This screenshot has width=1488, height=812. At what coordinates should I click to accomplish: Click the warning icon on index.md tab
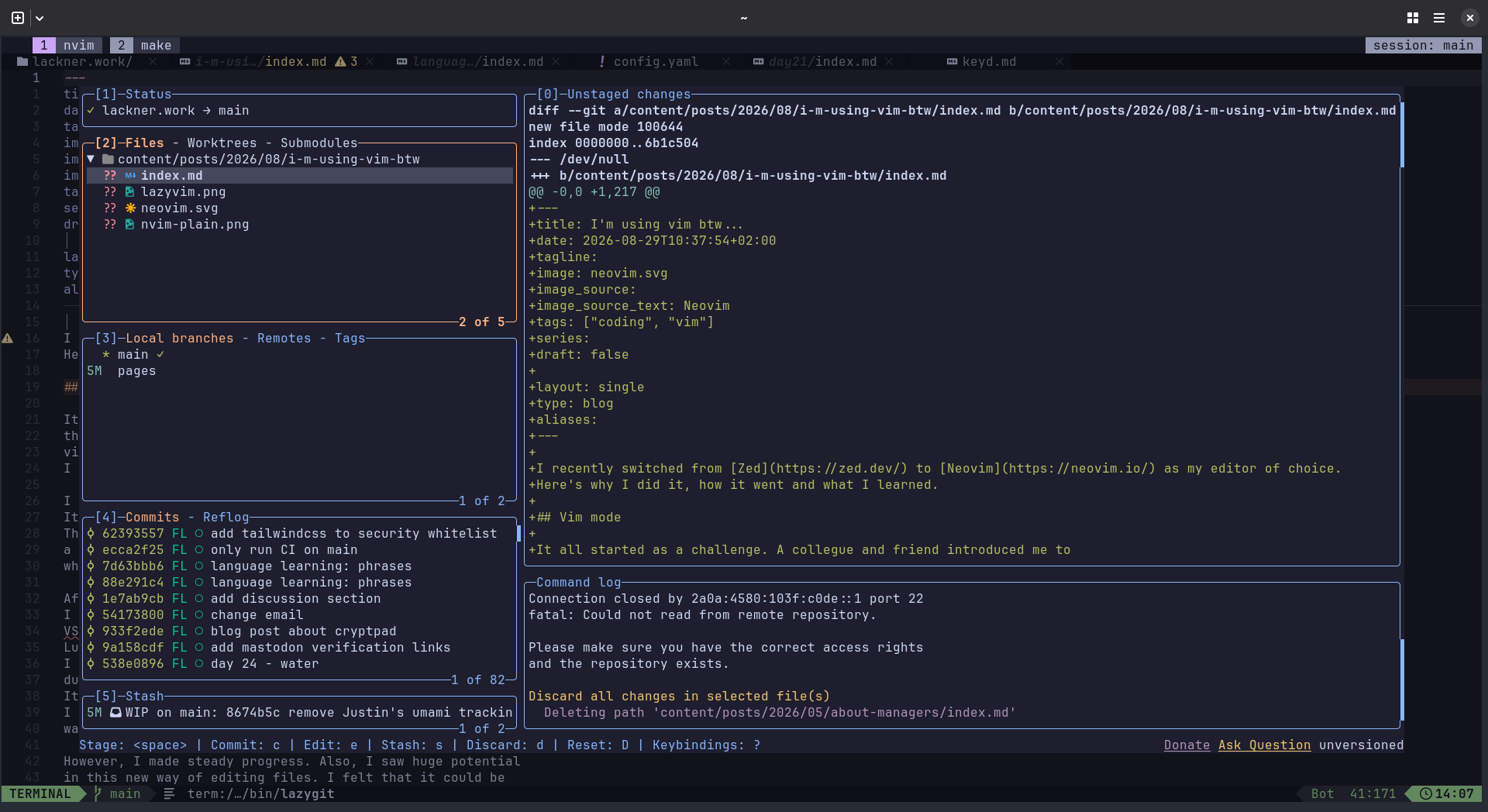pos(340,61)
